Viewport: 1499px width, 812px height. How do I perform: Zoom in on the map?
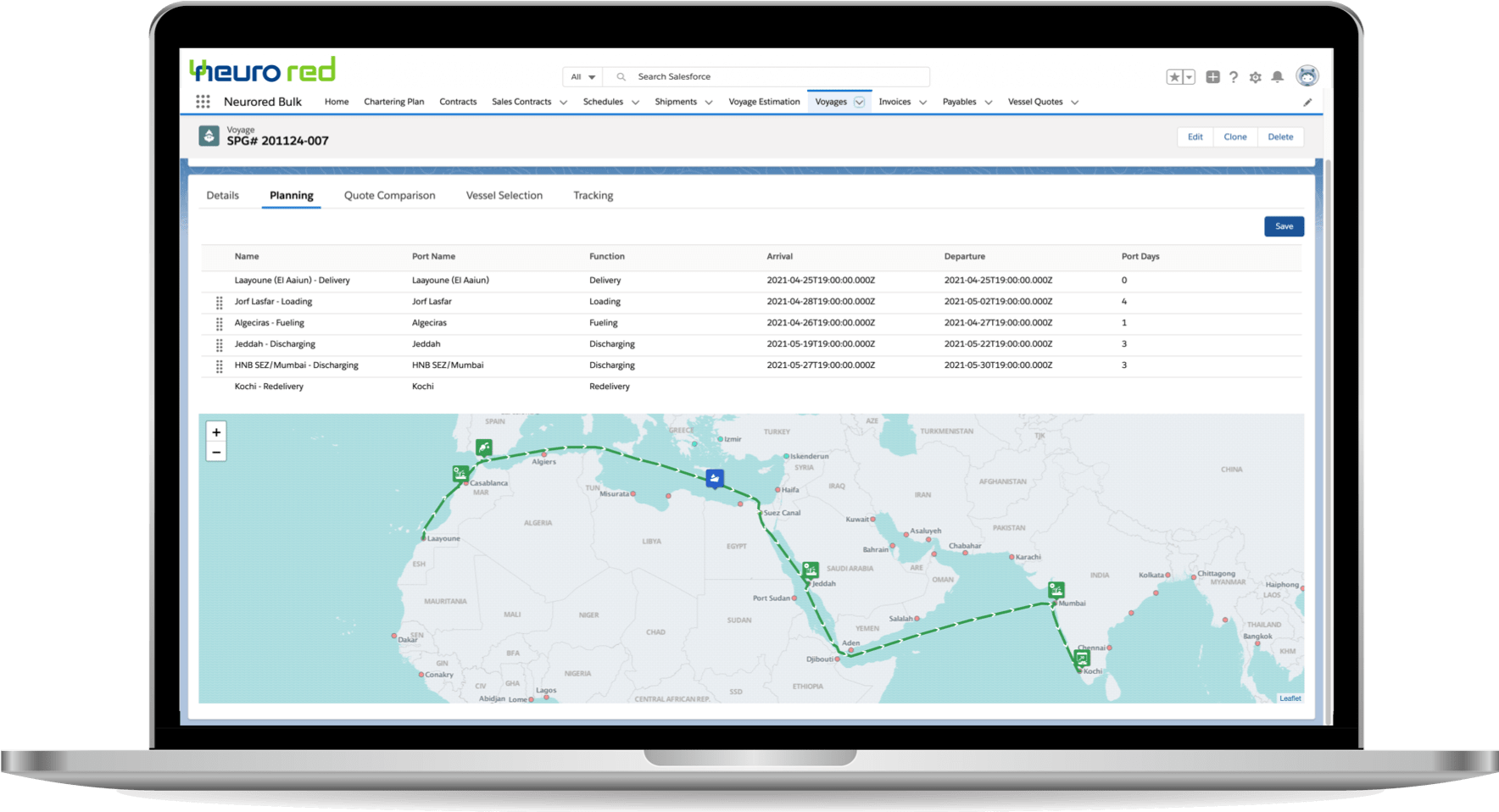(216, 432)
